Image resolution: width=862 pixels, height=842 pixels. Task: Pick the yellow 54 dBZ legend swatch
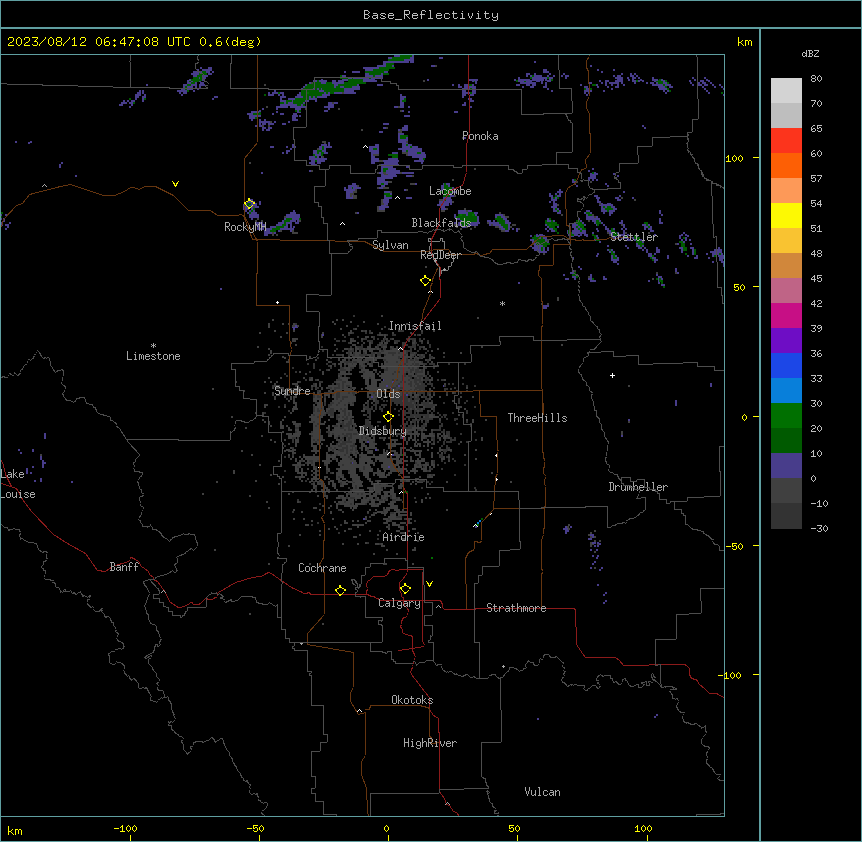pos(786,215)
